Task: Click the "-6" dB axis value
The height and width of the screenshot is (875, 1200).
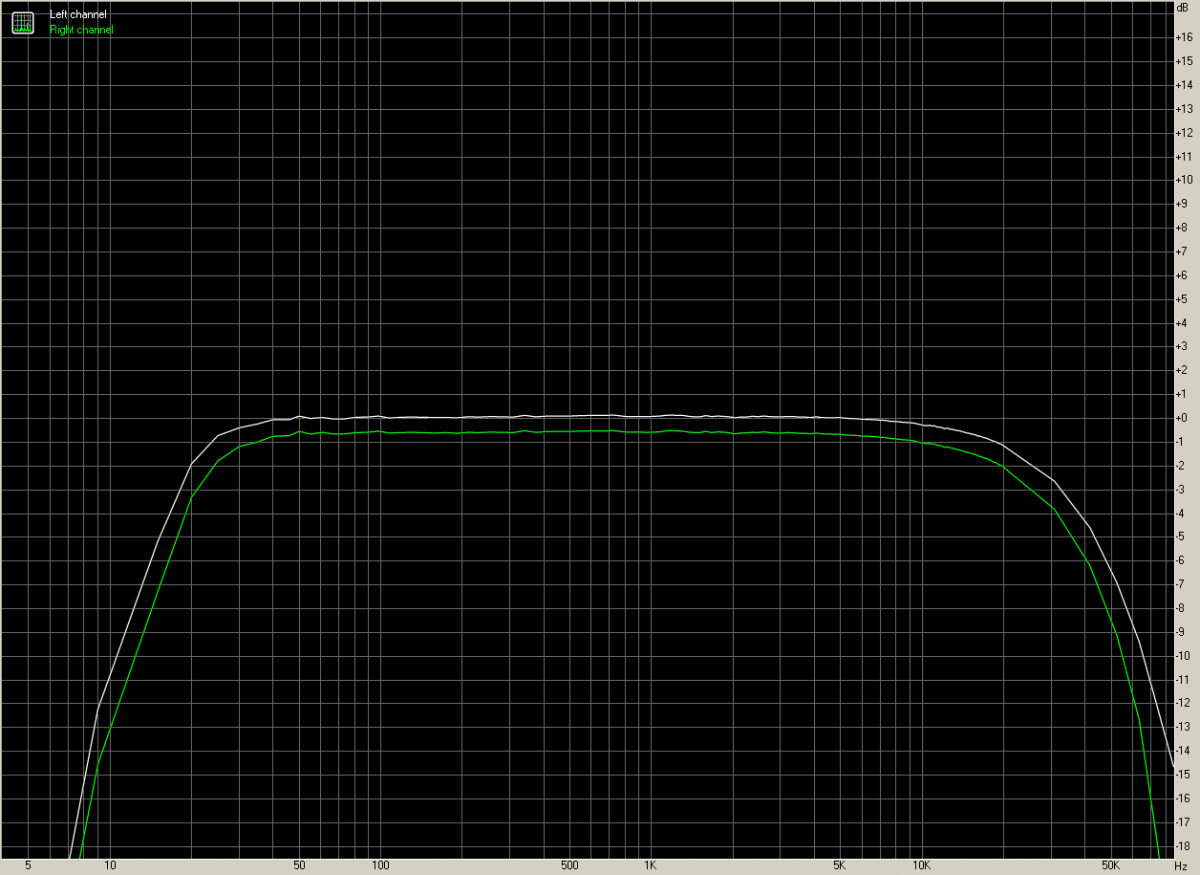Action: [x=1182, y=561]
